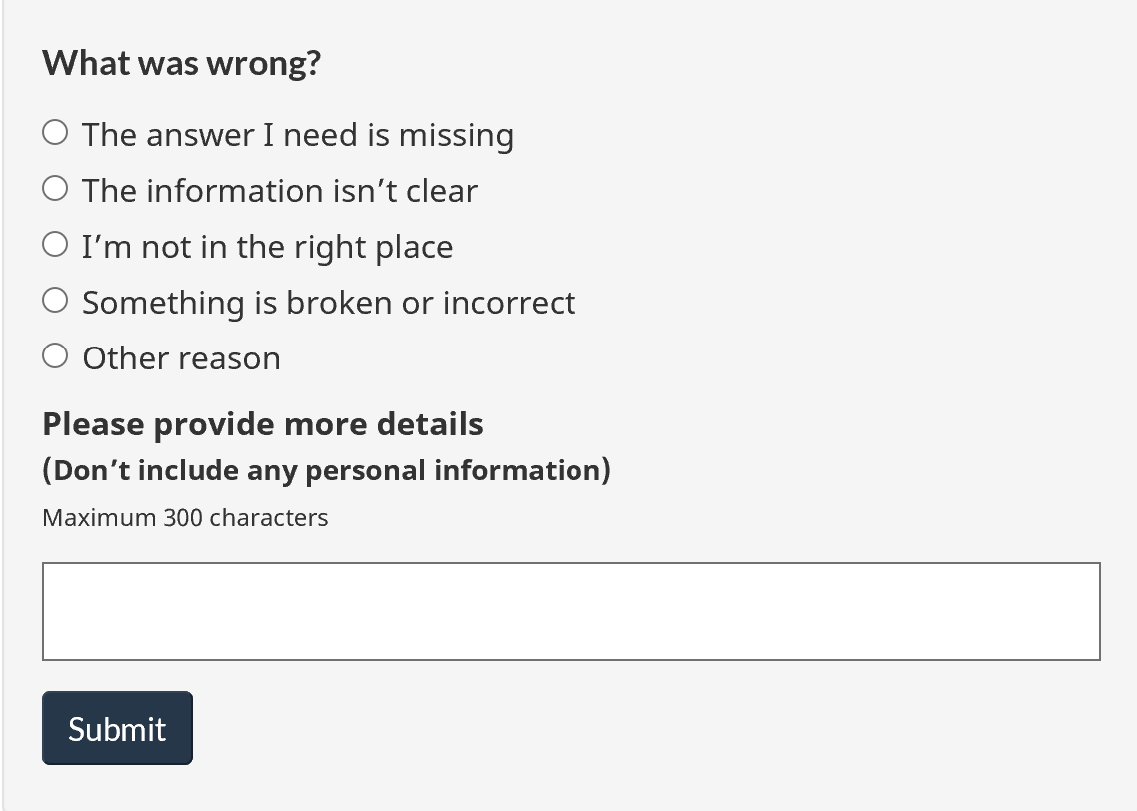The image size is (1137, 811).
Task: Choose the 'The information isn't clear' radio button
Action: tap(55, 189)
